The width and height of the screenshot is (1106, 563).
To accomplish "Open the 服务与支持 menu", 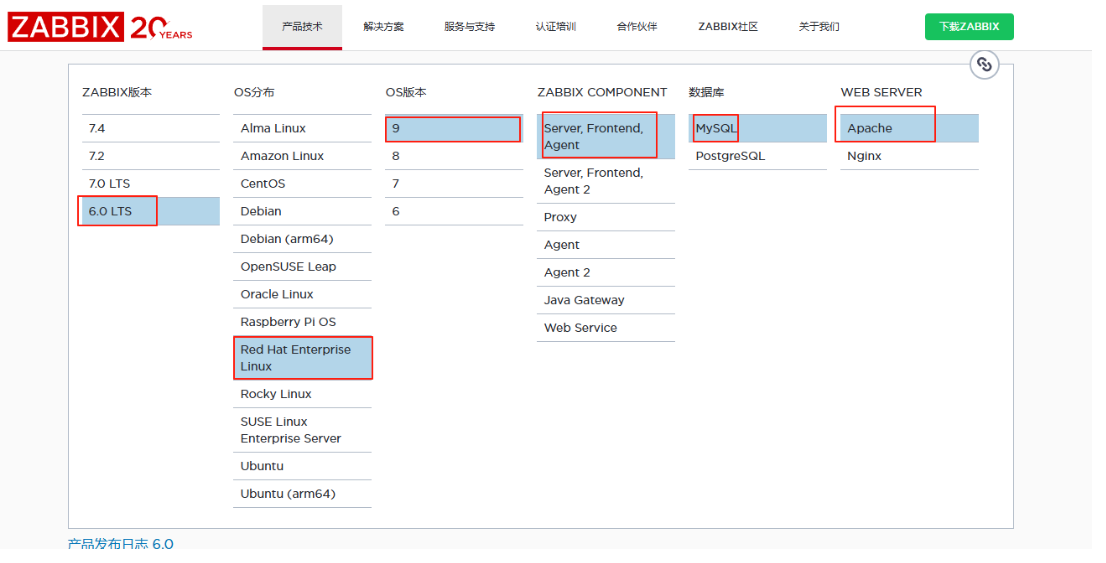I will pyautogui.click(x=469, y=27).
